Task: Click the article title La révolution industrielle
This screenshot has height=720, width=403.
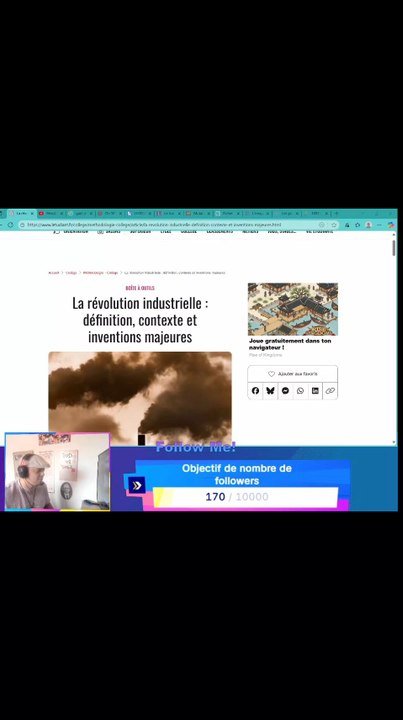Action: 140,320
